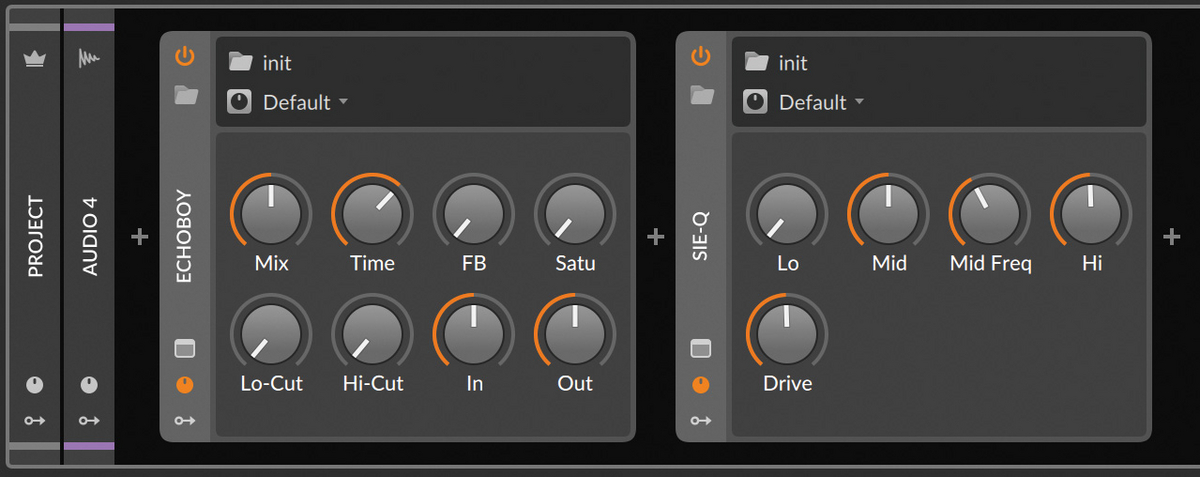
Task: Add device before ECHOBOY with plus button
Action: 139,237
